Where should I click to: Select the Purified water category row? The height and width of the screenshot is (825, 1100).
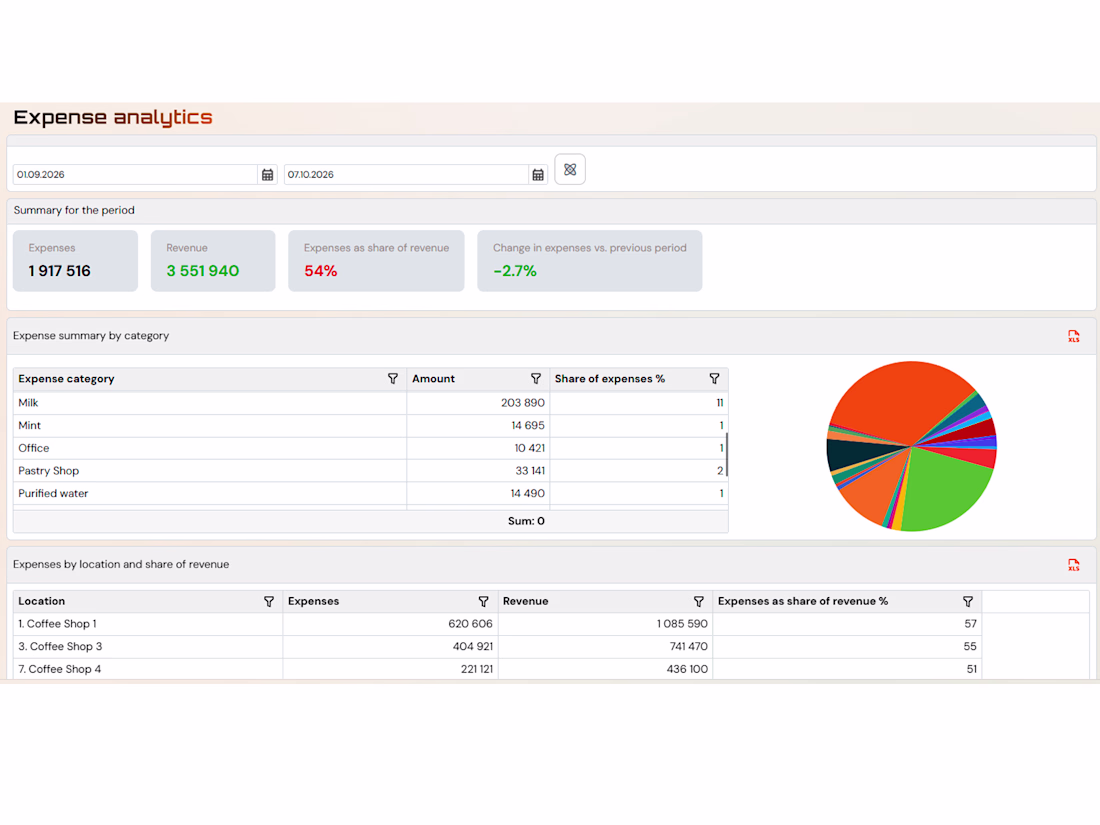pos(370,493)
